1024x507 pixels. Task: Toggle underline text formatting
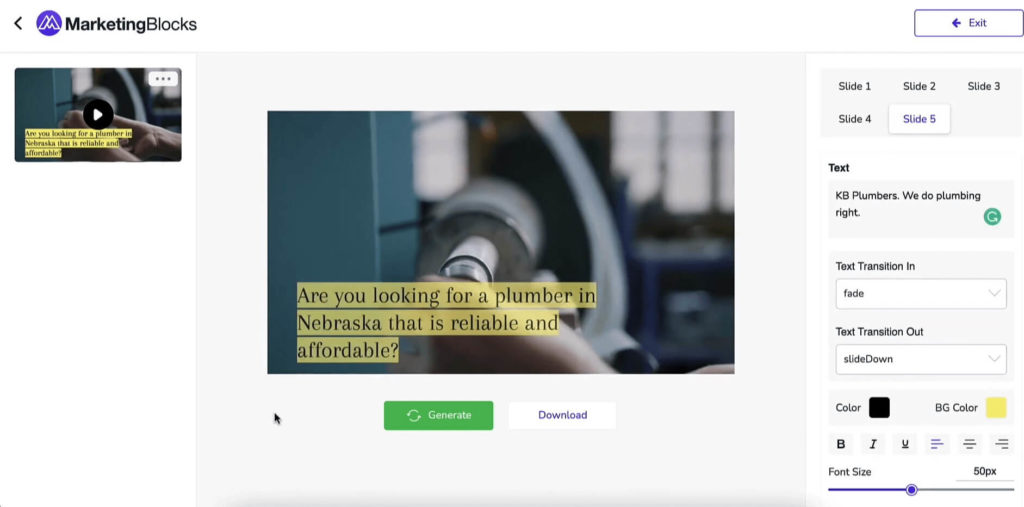(904, 444)
